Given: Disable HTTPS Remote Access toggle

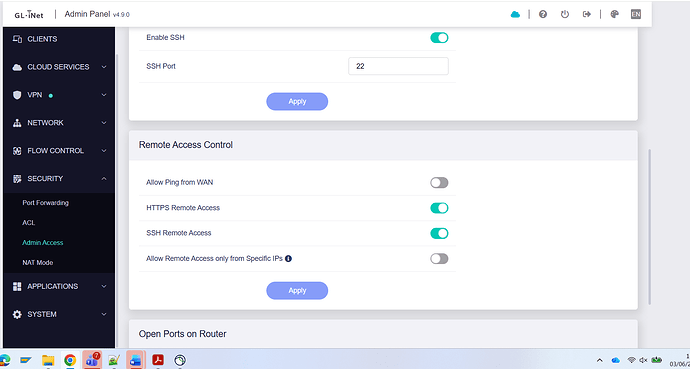Looking at the screenshot, I should pyautogui.click(x=439, y=208).
